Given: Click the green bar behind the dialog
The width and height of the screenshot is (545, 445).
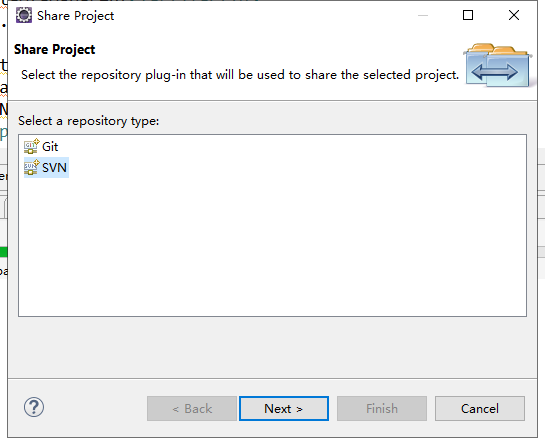Looking at the screenshot, I should pyautogui.click(x=3, y=252).
